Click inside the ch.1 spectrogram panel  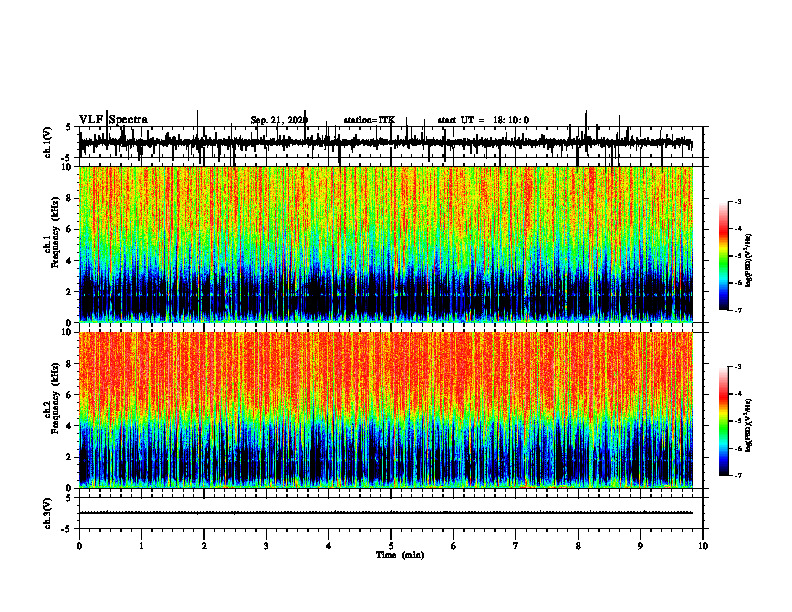point(386,244)
